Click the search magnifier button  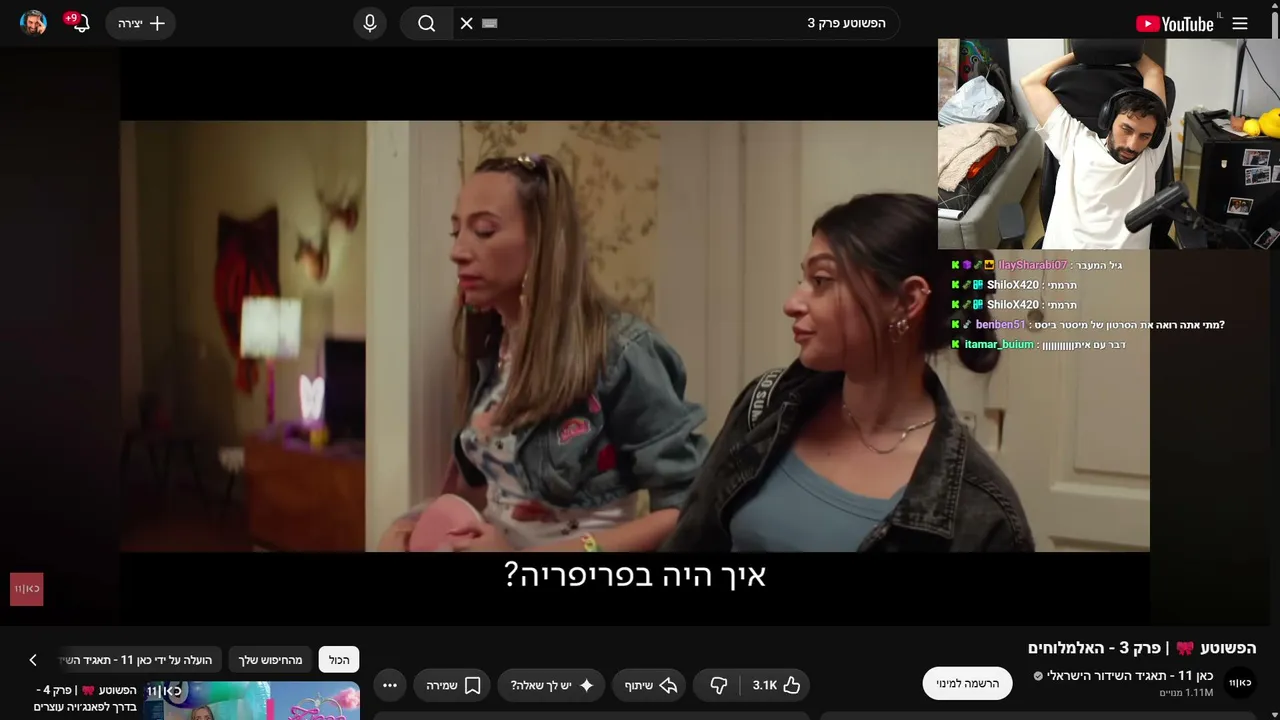(427, 23)
